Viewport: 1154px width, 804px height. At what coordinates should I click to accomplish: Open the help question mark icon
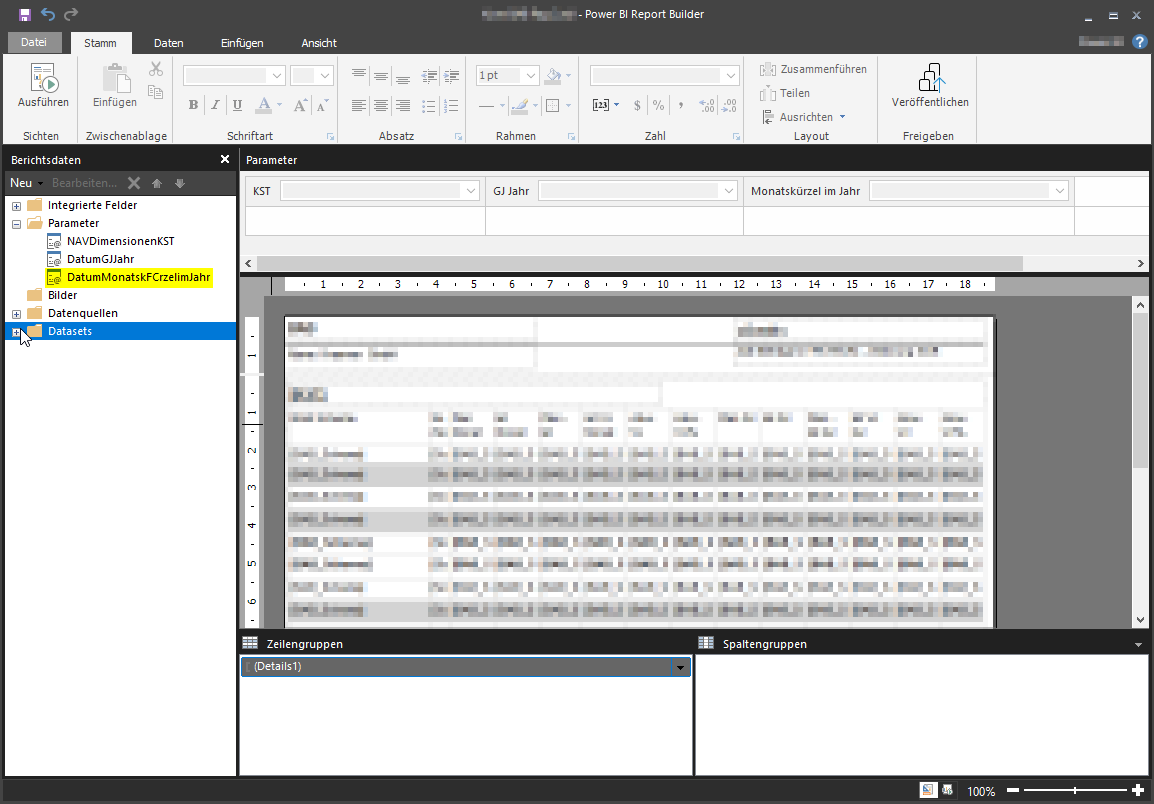[1139, 42]
